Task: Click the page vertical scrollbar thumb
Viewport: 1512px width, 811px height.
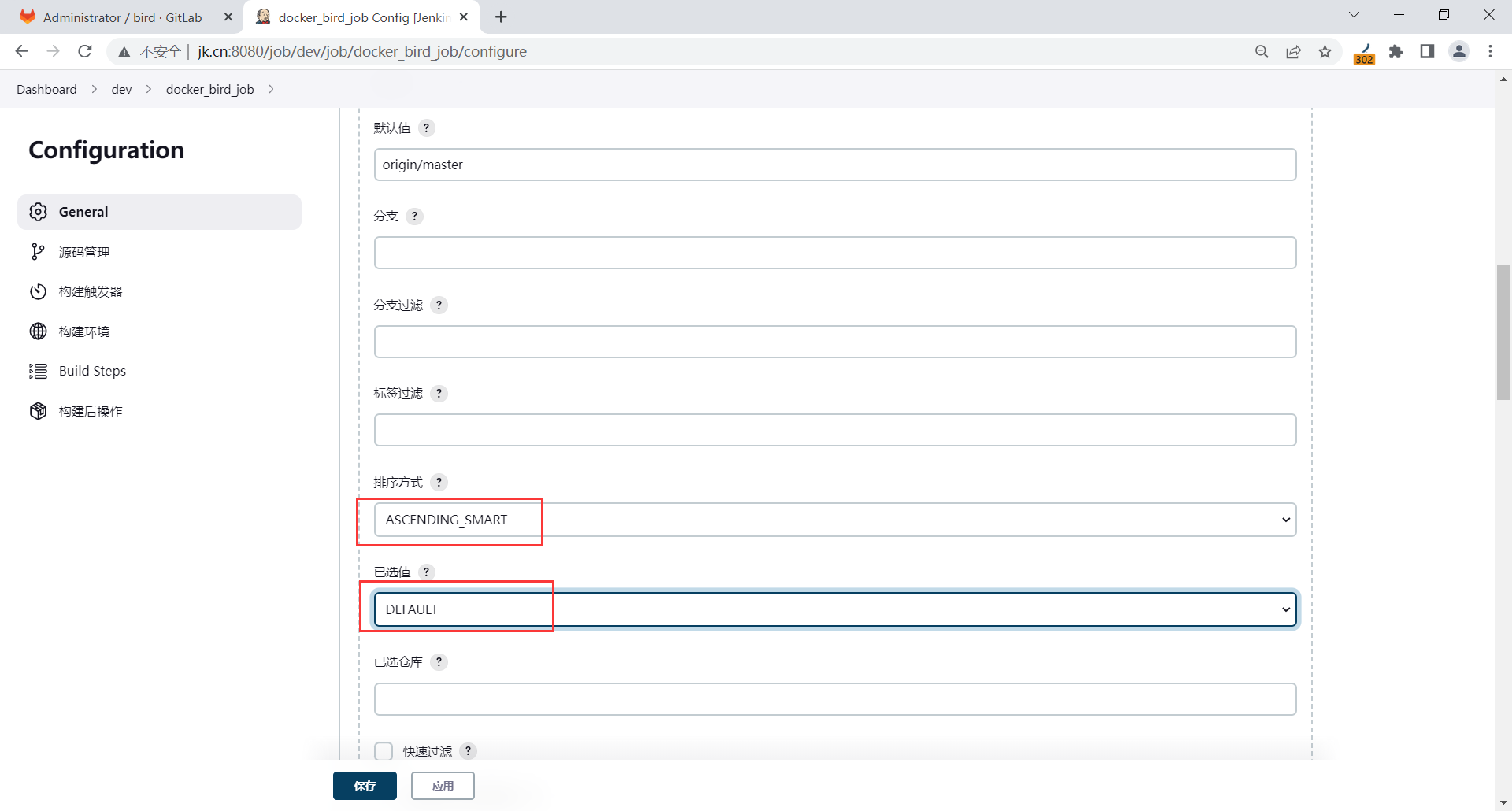Action: (1503, 333)
